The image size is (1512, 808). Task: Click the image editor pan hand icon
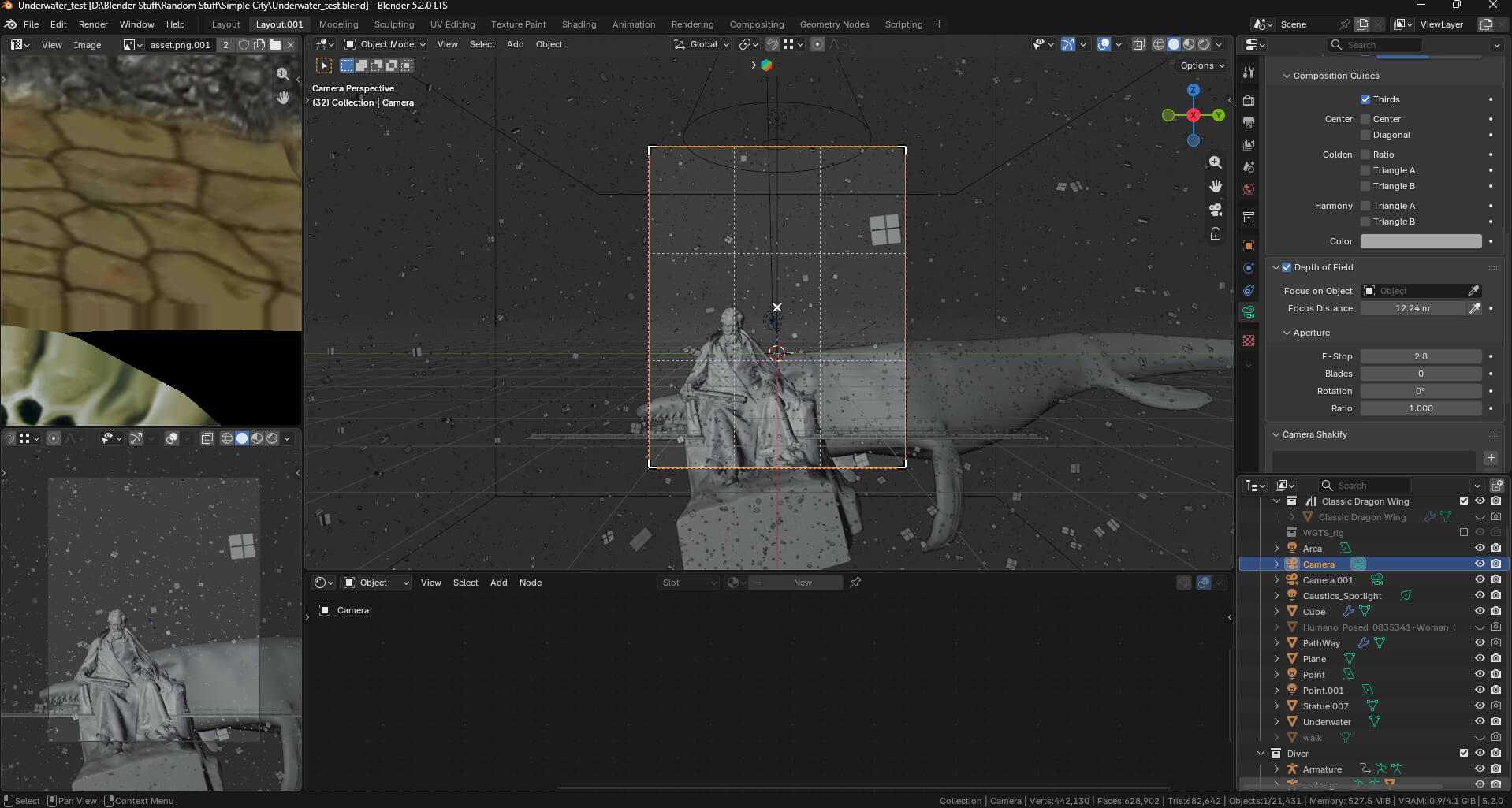283,99
